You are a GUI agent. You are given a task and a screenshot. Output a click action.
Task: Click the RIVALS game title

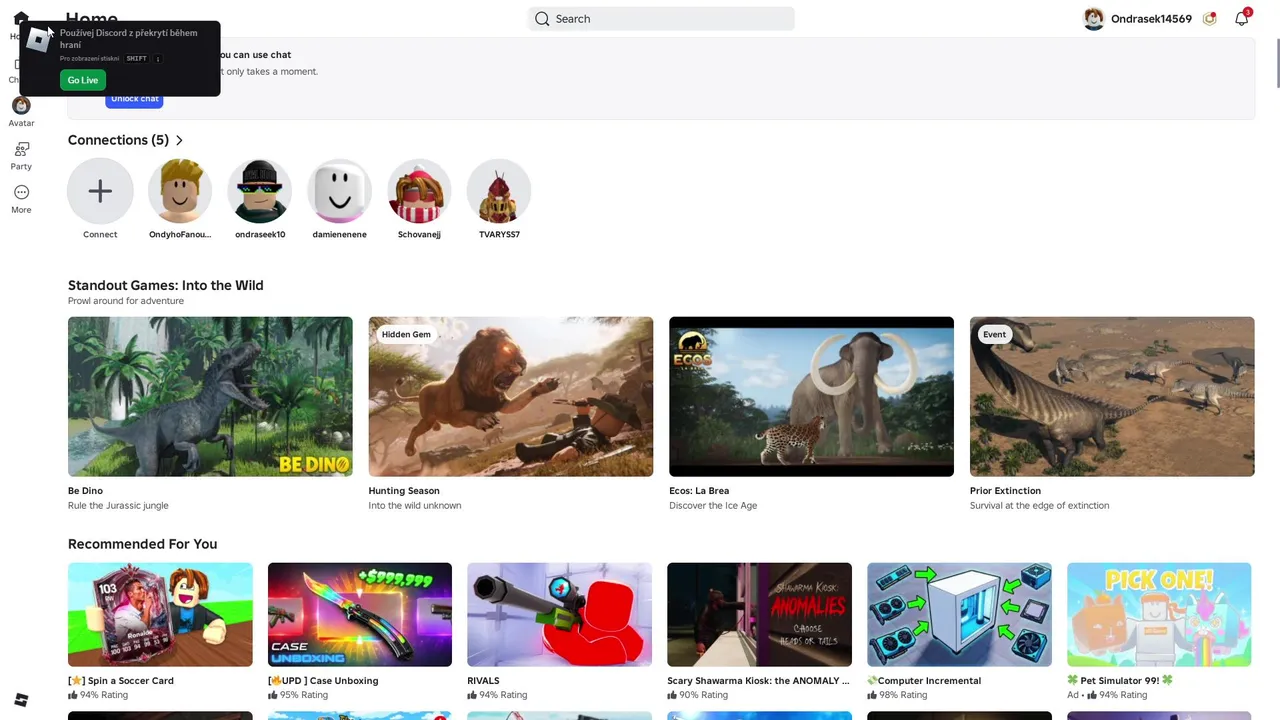click(483, 681)
